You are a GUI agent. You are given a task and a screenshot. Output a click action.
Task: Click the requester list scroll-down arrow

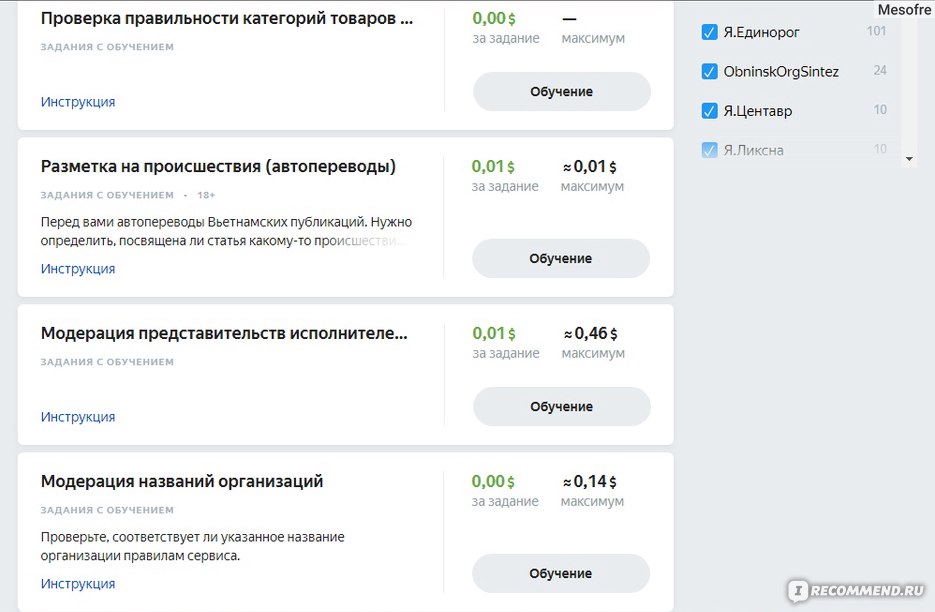(909, 159)
